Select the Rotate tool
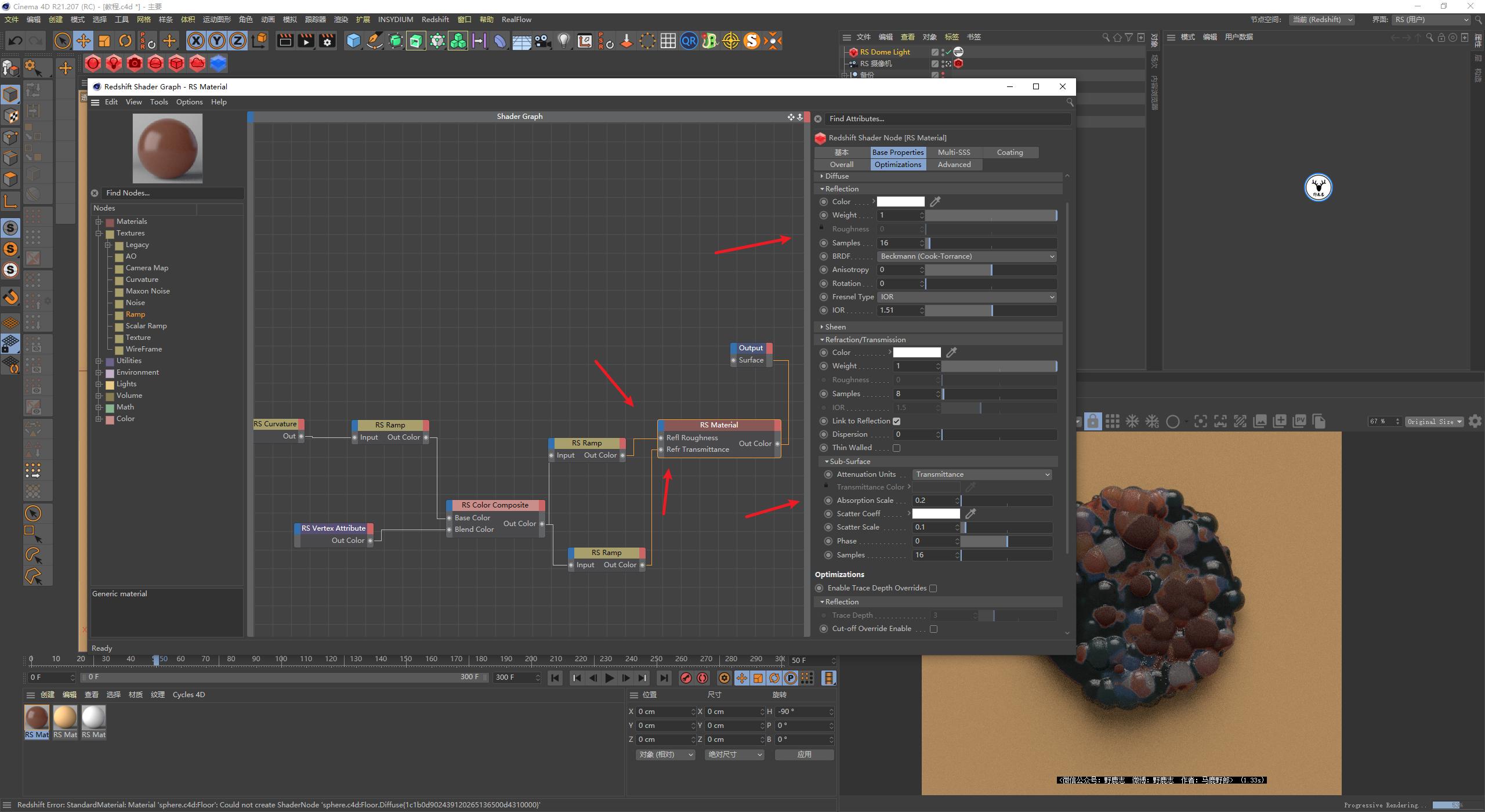The height and width of the screenshot is (812, 1485). tap(125, 41)
